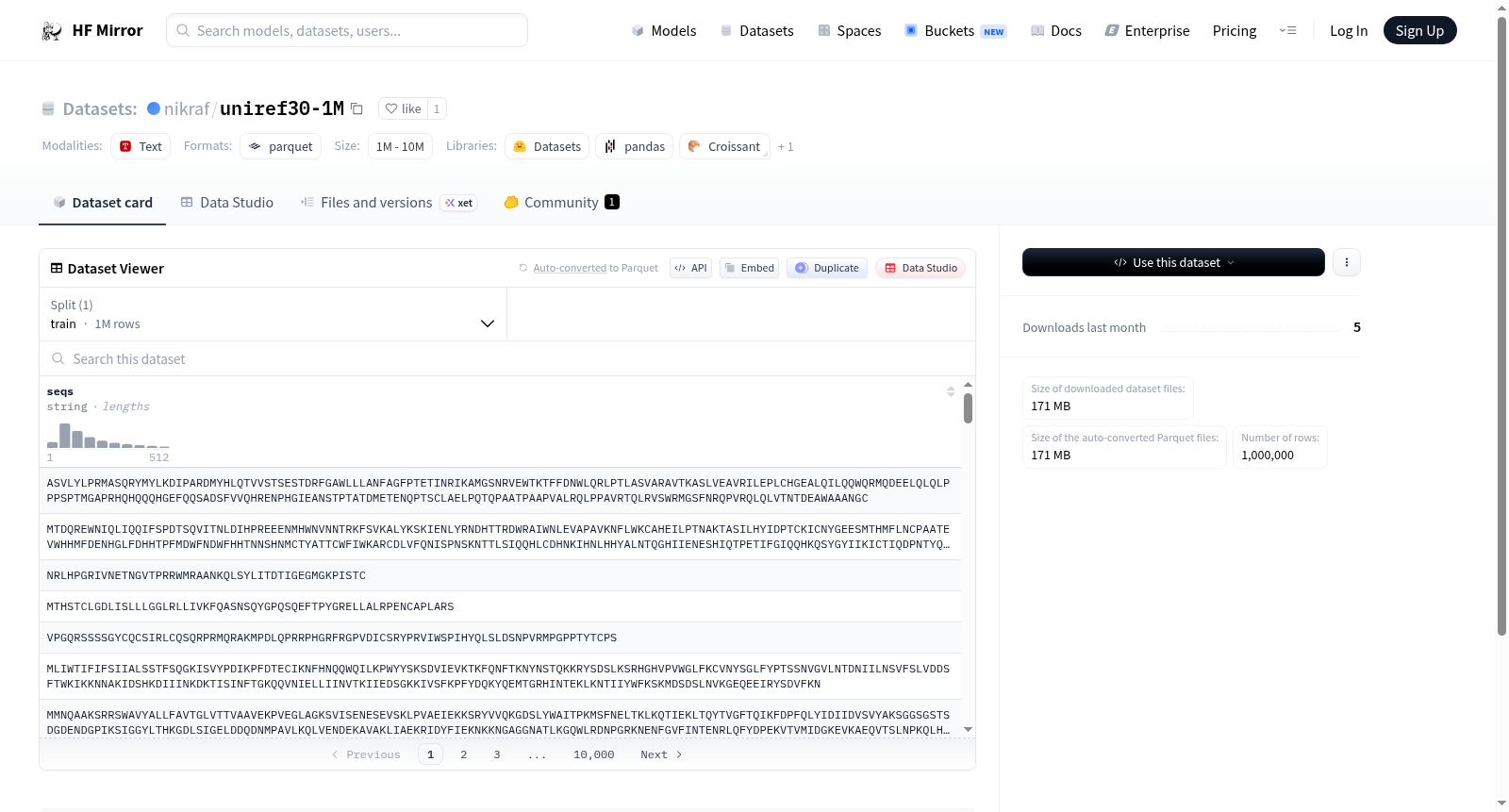Click the like count number
The height and width of the screenshot is (812, 1509).
coord(437,108)
